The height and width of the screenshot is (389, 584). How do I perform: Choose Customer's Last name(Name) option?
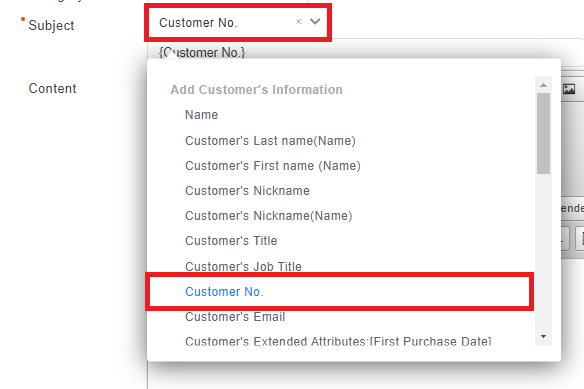click(270, 141)
